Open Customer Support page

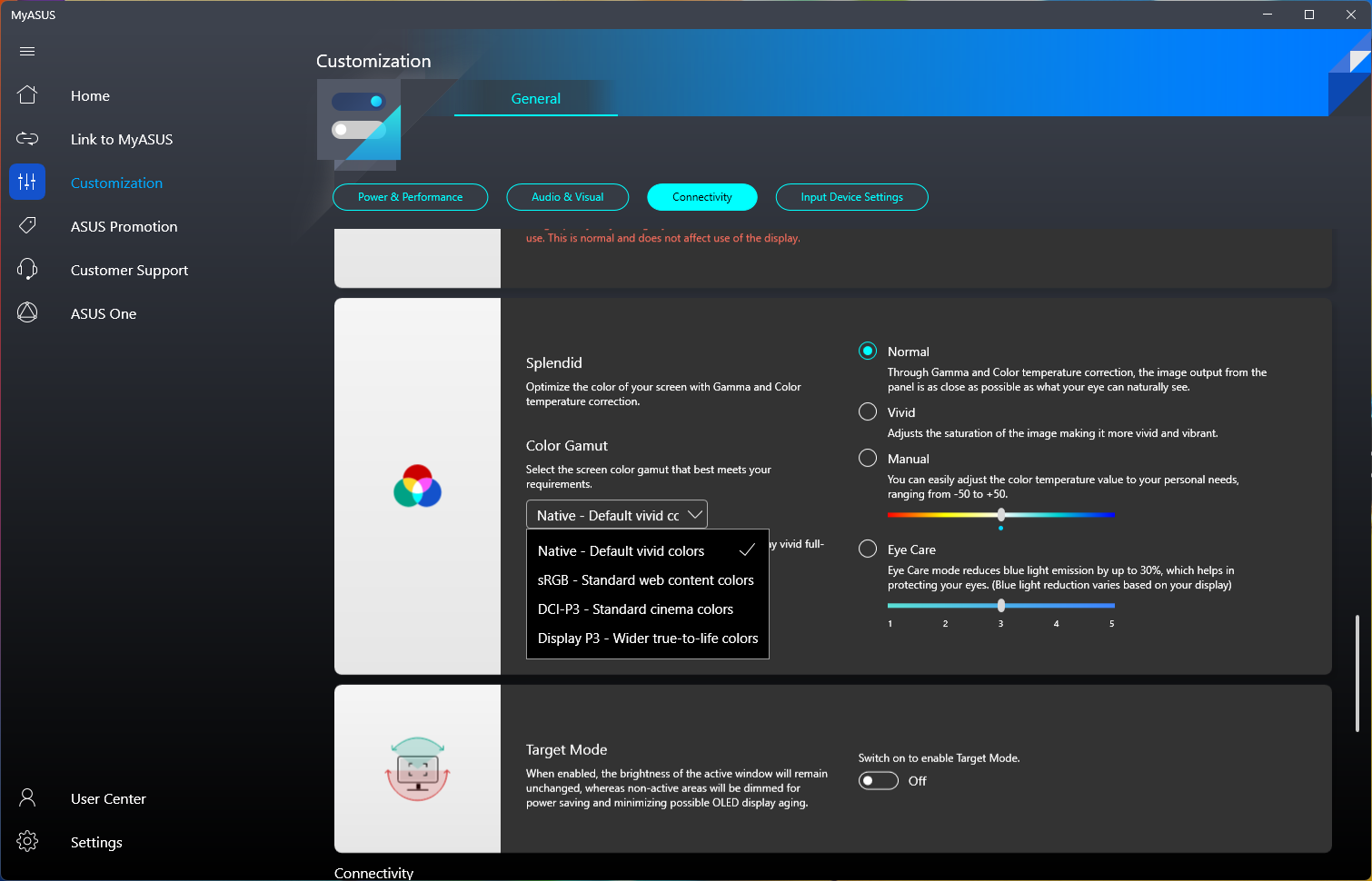coord(130,270)
